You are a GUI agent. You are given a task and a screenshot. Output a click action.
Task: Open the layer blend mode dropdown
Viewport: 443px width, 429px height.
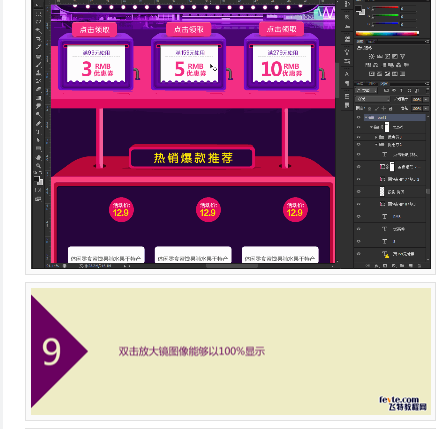[373, 99]
